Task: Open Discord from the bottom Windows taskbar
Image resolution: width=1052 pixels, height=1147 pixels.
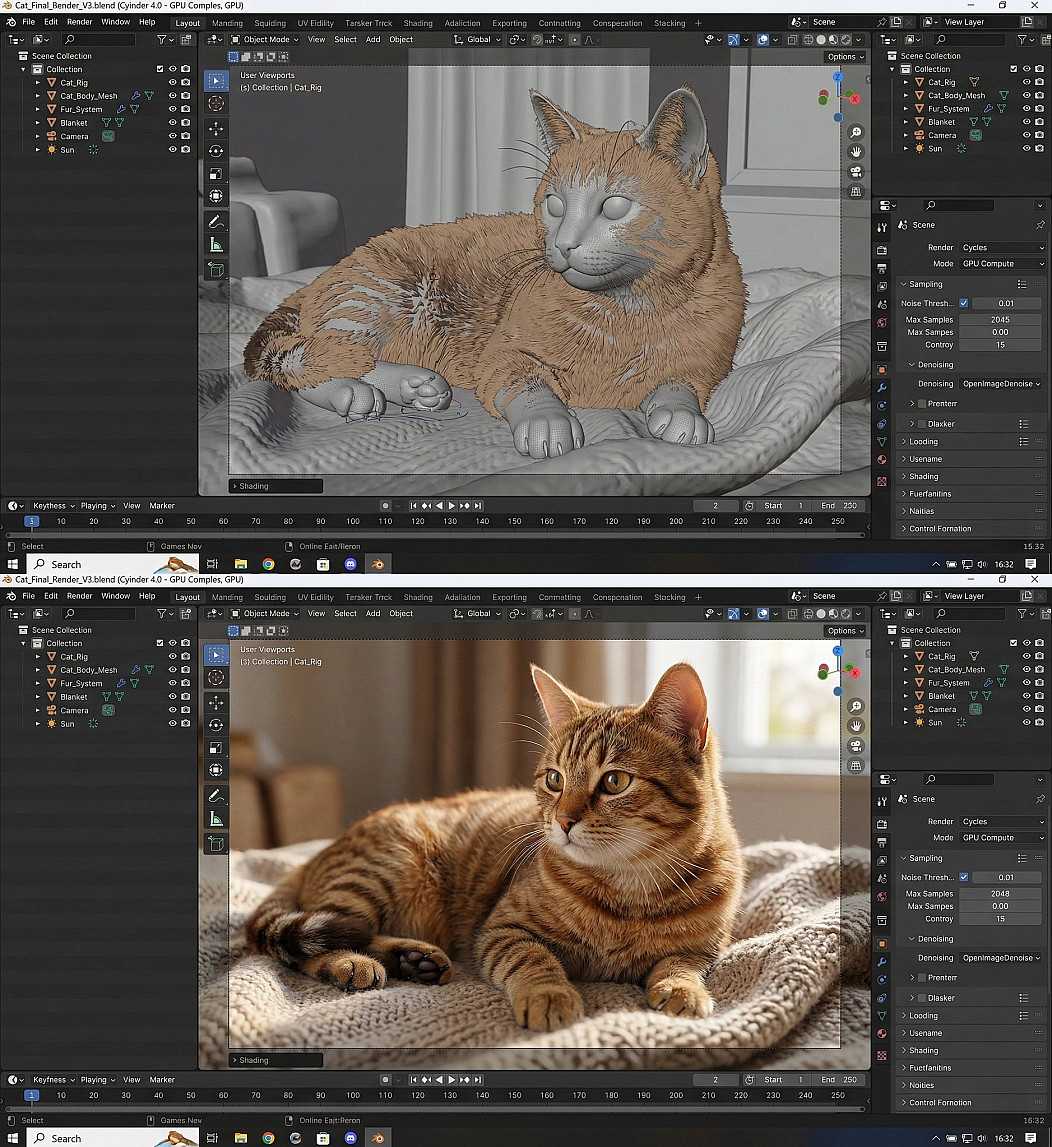Action: [x=351, y=1138]
